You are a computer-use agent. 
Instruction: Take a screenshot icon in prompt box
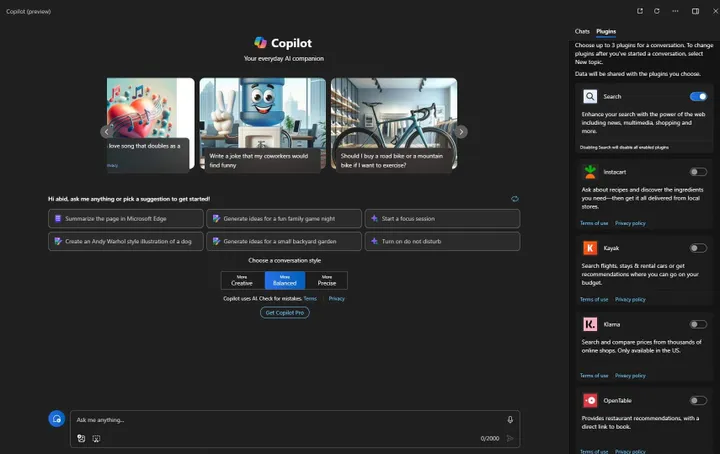tap(96, 438)
